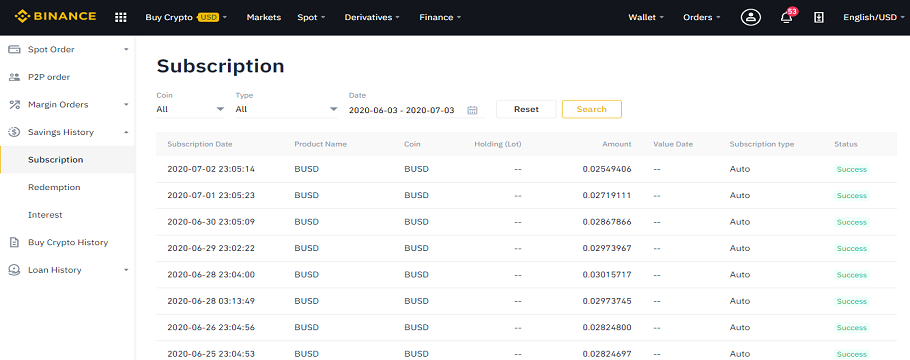Click the app download icon
This screenshot has width=910, height=360.
[818, 17]
